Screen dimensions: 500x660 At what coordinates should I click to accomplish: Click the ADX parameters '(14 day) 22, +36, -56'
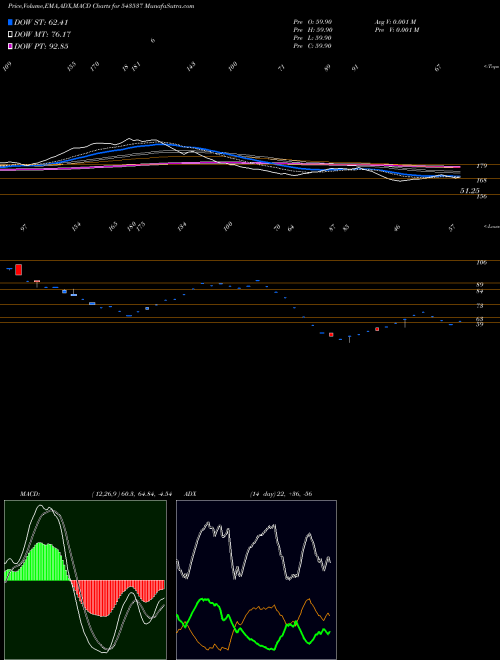click(280, 493)
